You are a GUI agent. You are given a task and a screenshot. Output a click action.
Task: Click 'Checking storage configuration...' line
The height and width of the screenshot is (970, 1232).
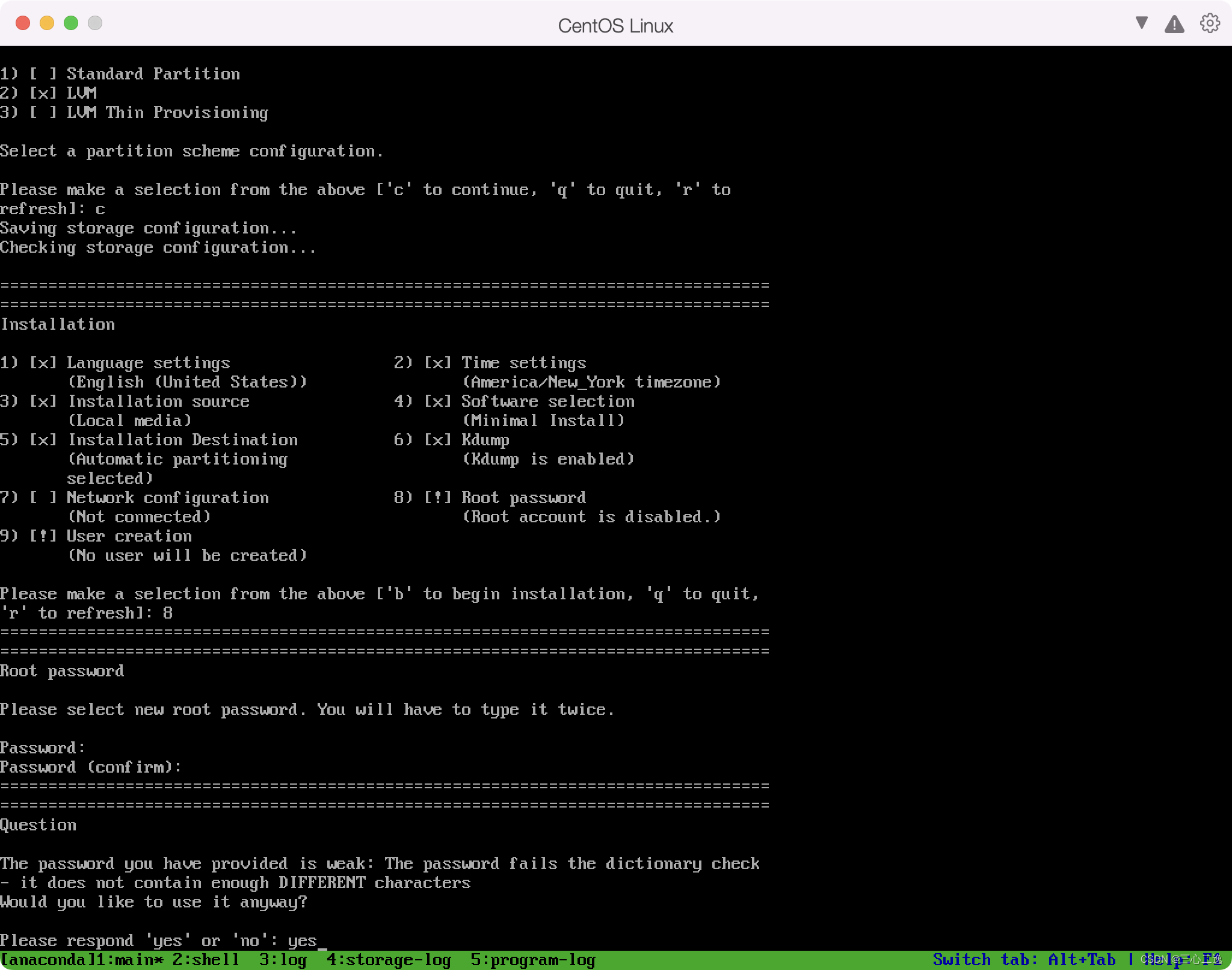tap(158, 247)
